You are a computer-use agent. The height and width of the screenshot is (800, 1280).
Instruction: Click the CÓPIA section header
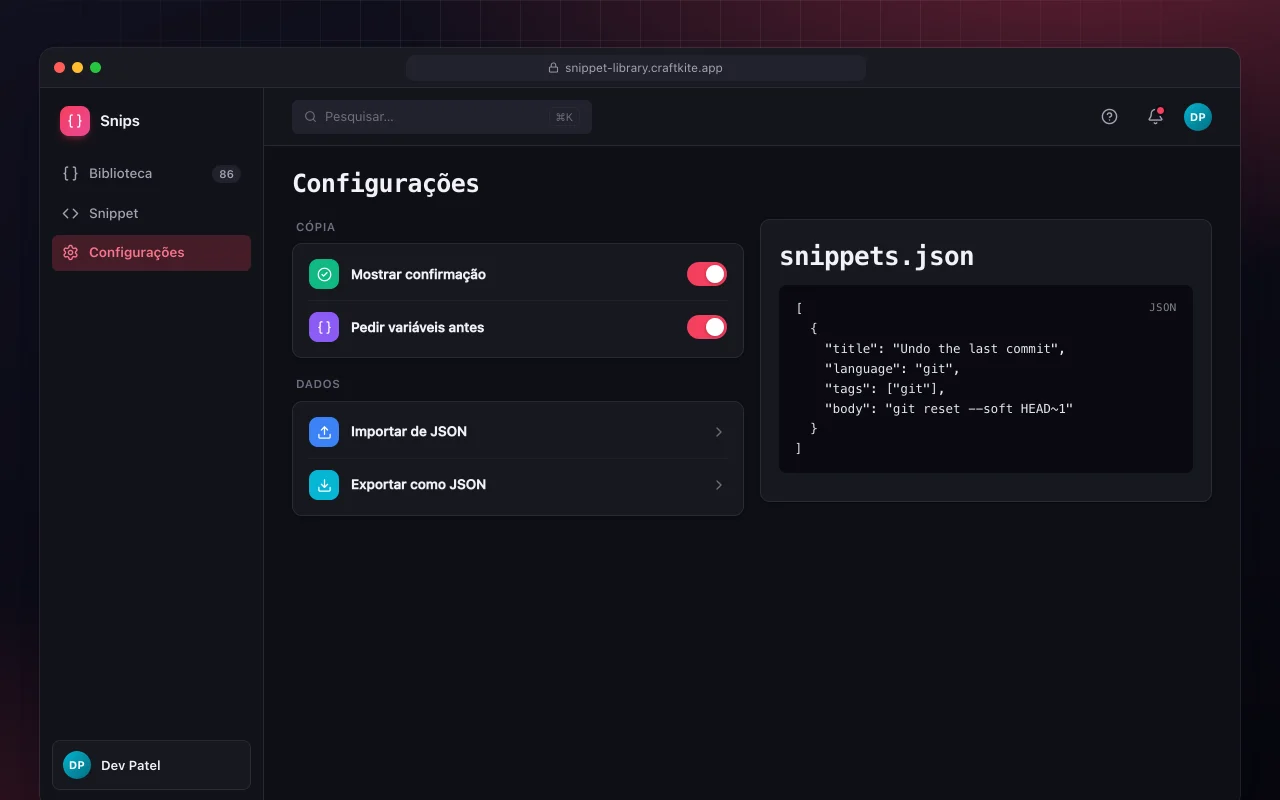pos(316,227)
